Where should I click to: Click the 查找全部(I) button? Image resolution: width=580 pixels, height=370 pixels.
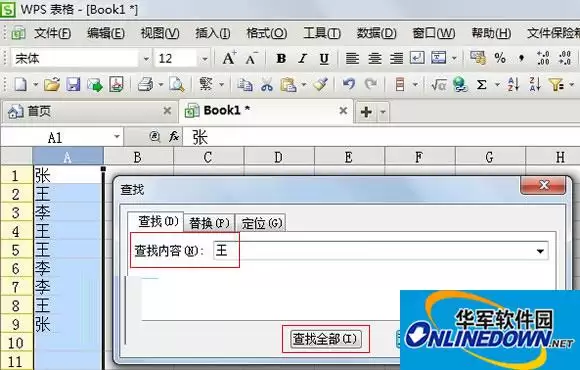[326, 339]
